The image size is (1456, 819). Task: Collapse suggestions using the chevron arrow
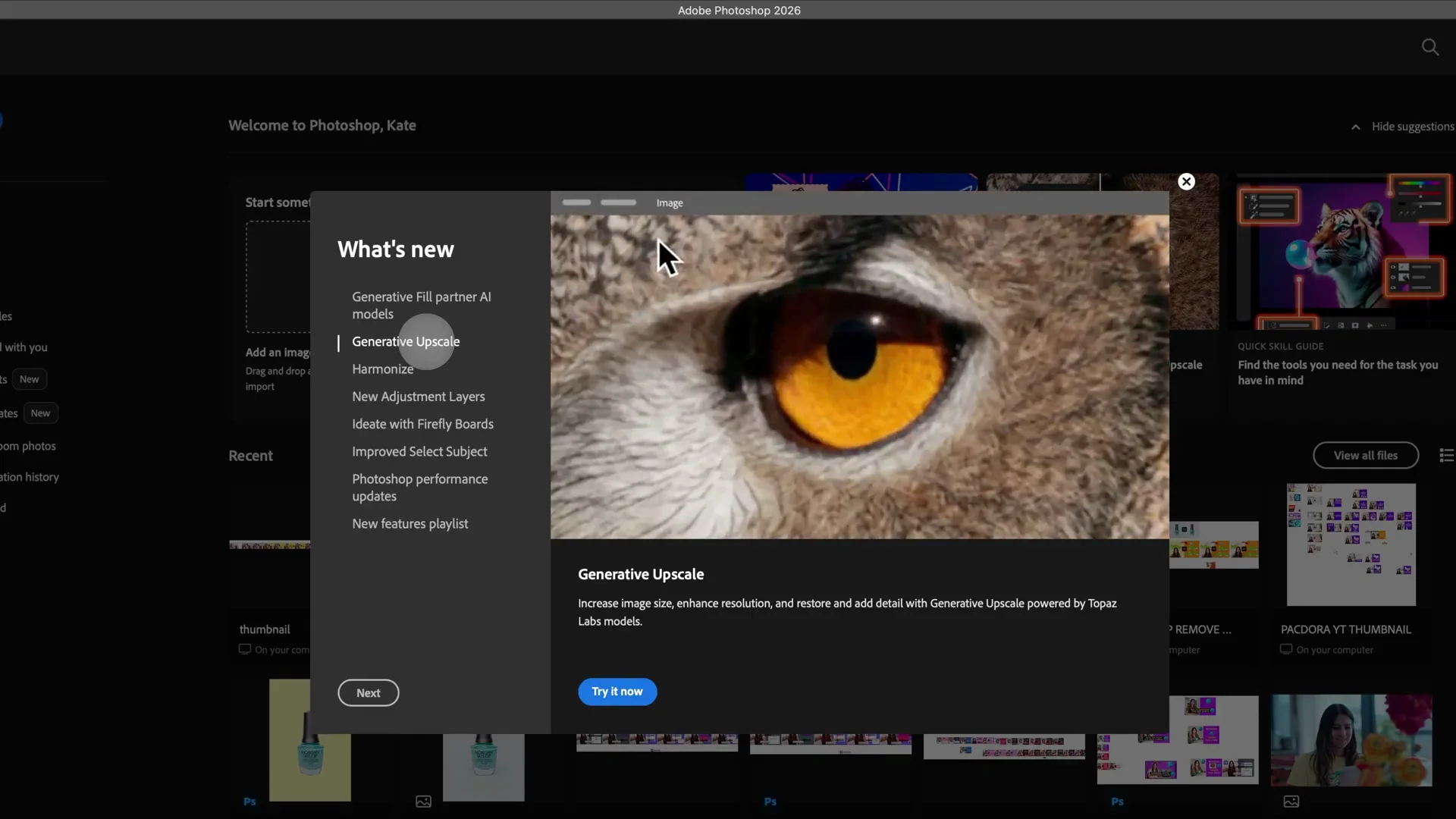1355,127
